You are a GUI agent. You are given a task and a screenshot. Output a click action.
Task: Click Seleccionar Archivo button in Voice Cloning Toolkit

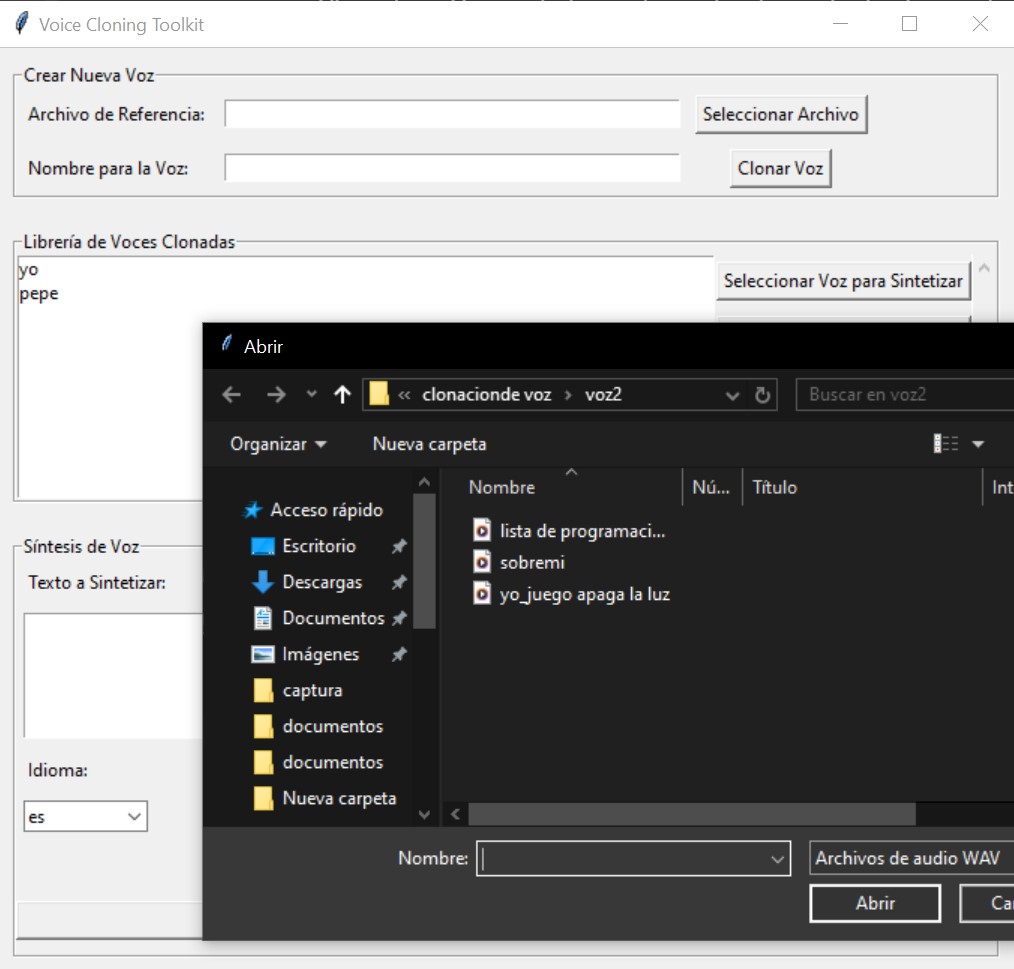(x=781, y=114)
